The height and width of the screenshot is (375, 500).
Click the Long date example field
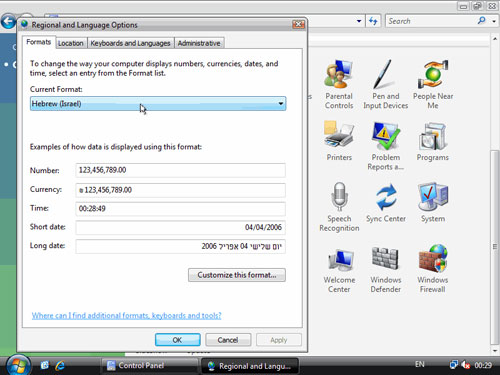pyautogui.click(x=180, y=246)
